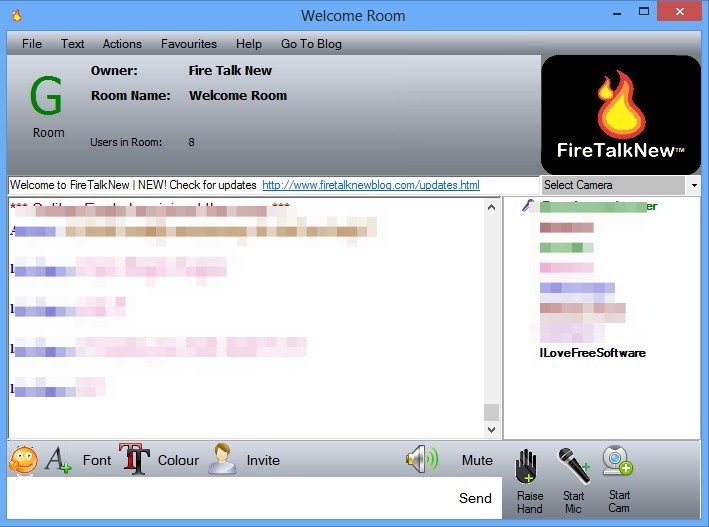Click the Start Mic microphone icon
This screenshot has width=709, height=527.
573,465
